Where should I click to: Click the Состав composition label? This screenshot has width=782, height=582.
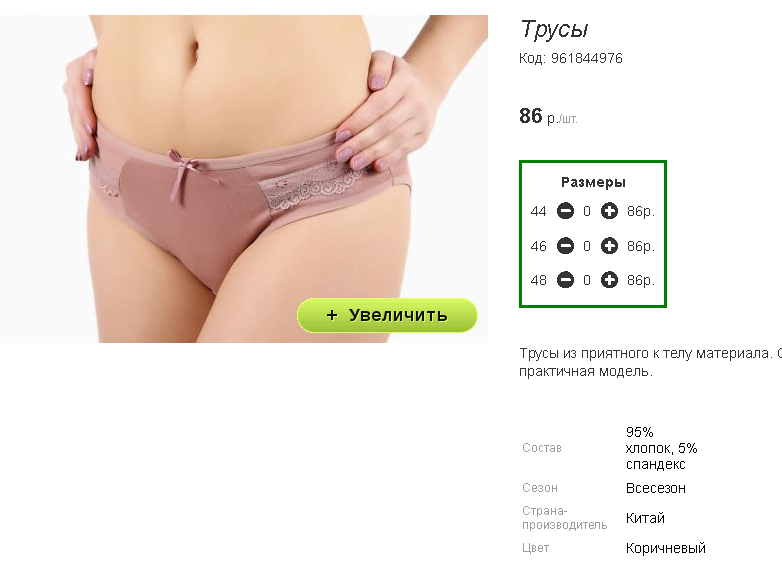click(542, 448)
